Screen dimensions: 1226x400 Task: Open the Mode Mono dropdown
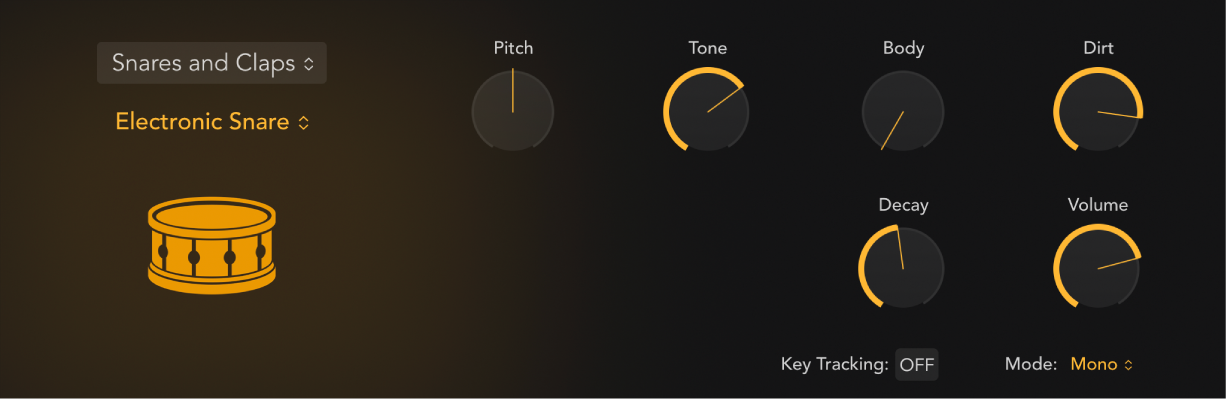click(1101, 364)
